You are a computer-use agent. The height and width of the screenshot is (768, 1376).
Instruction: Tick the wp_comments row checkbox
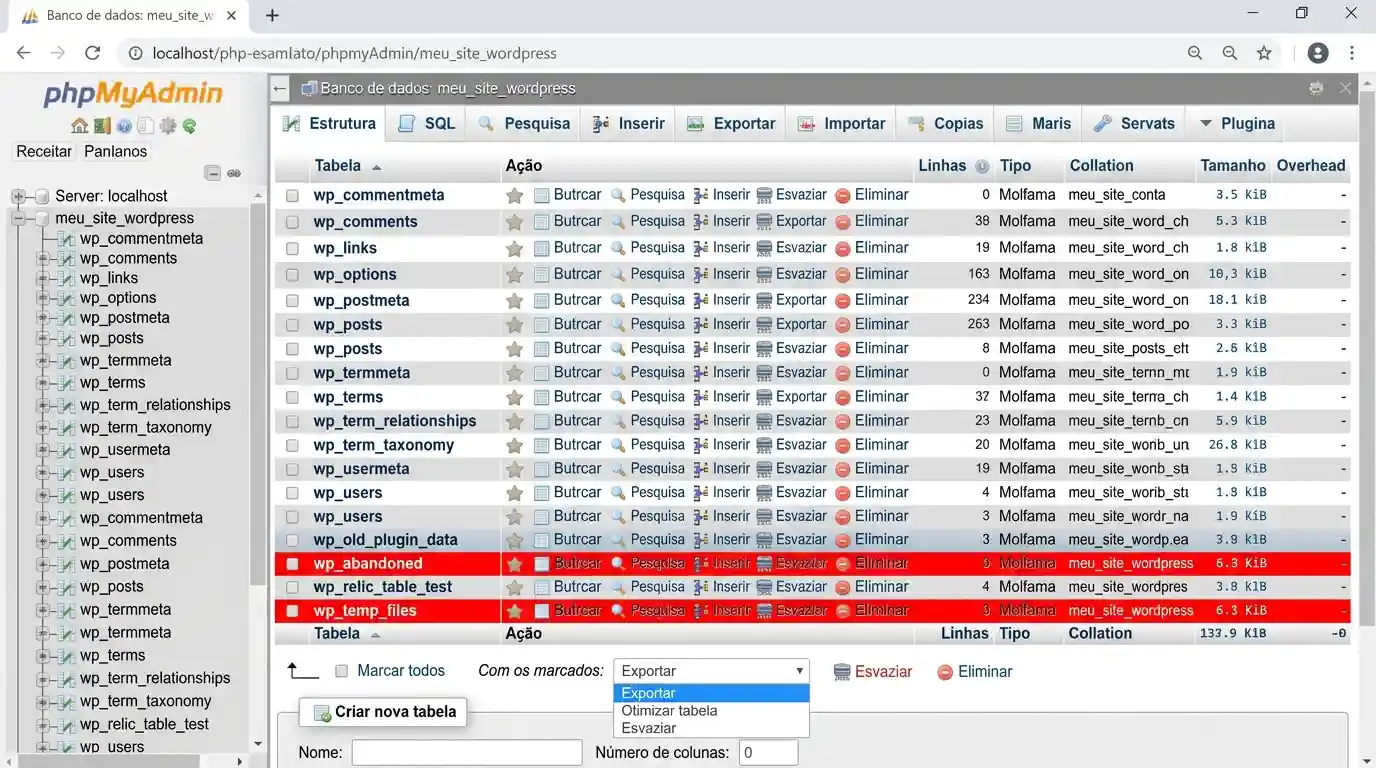[292, 222]
